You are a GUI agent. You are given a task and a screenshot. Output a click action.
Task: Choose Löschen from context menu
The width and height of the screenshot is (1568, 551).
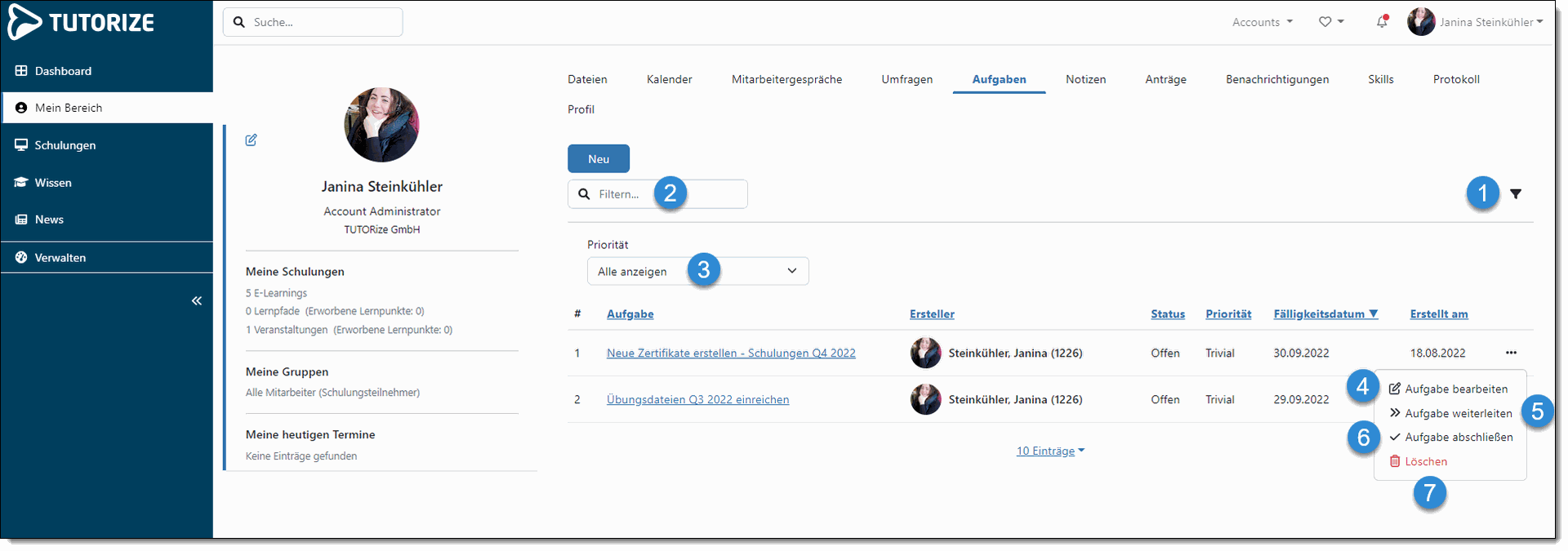[1419, 462]
